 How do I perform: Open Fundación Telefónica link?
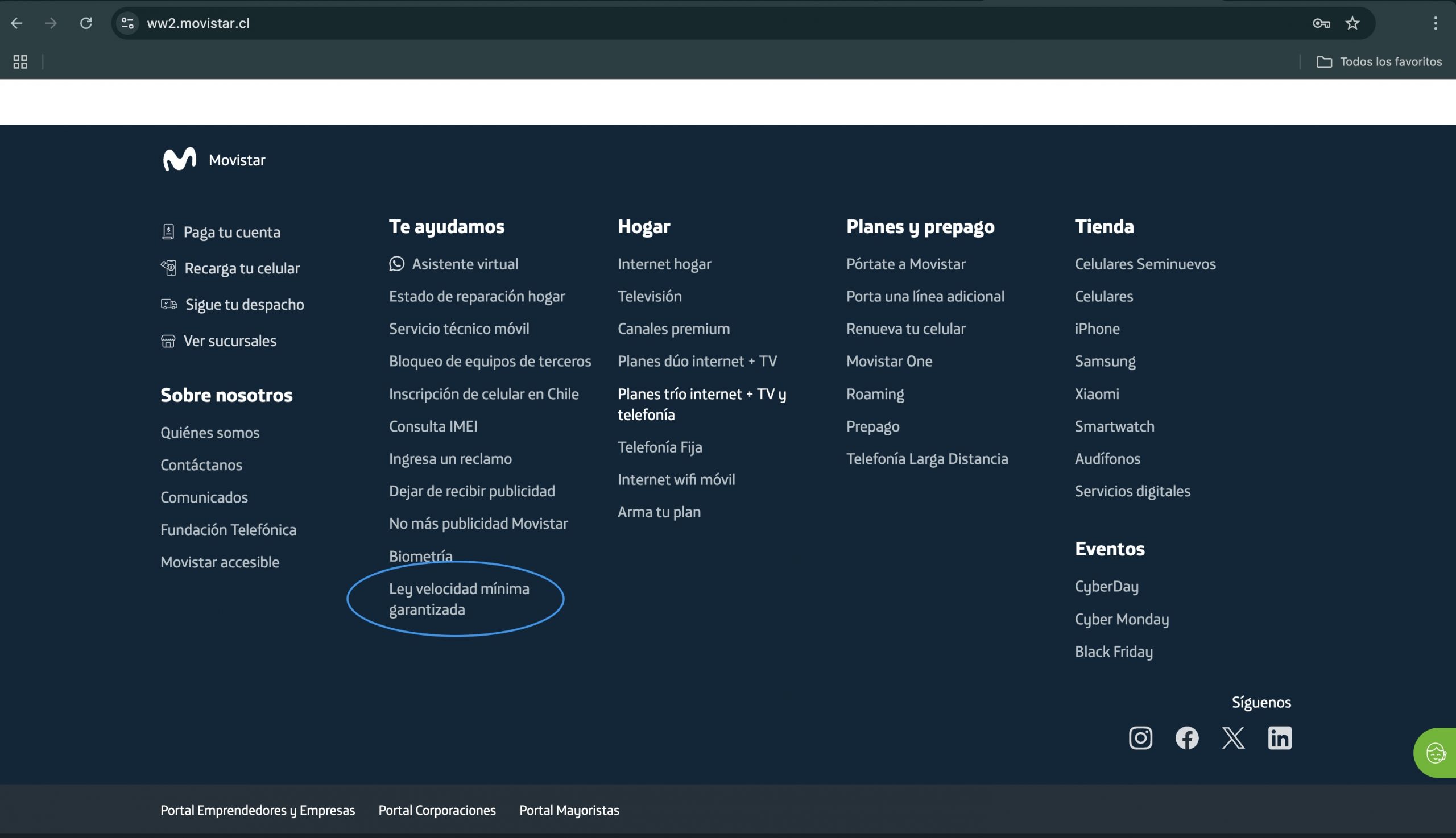229,529
